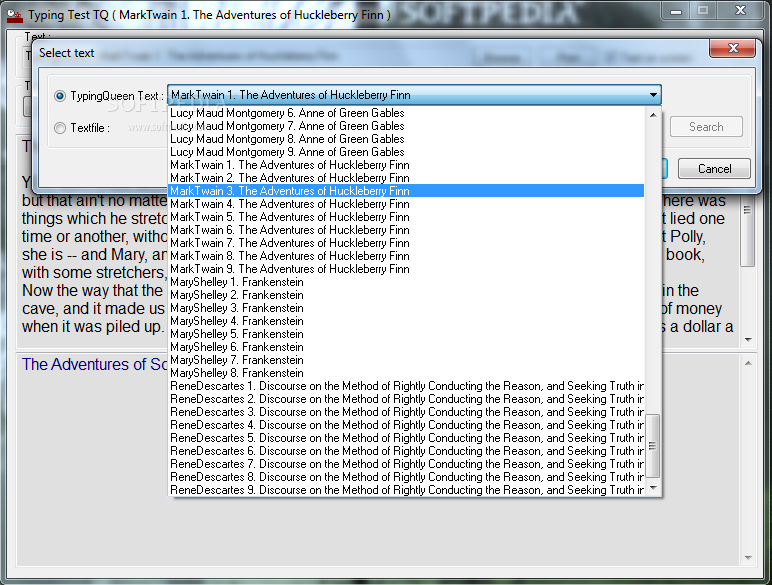Select MaryShelley 7. Frankenstein
The width and height of the screenshot is (772, 585).
pos(406,360)
